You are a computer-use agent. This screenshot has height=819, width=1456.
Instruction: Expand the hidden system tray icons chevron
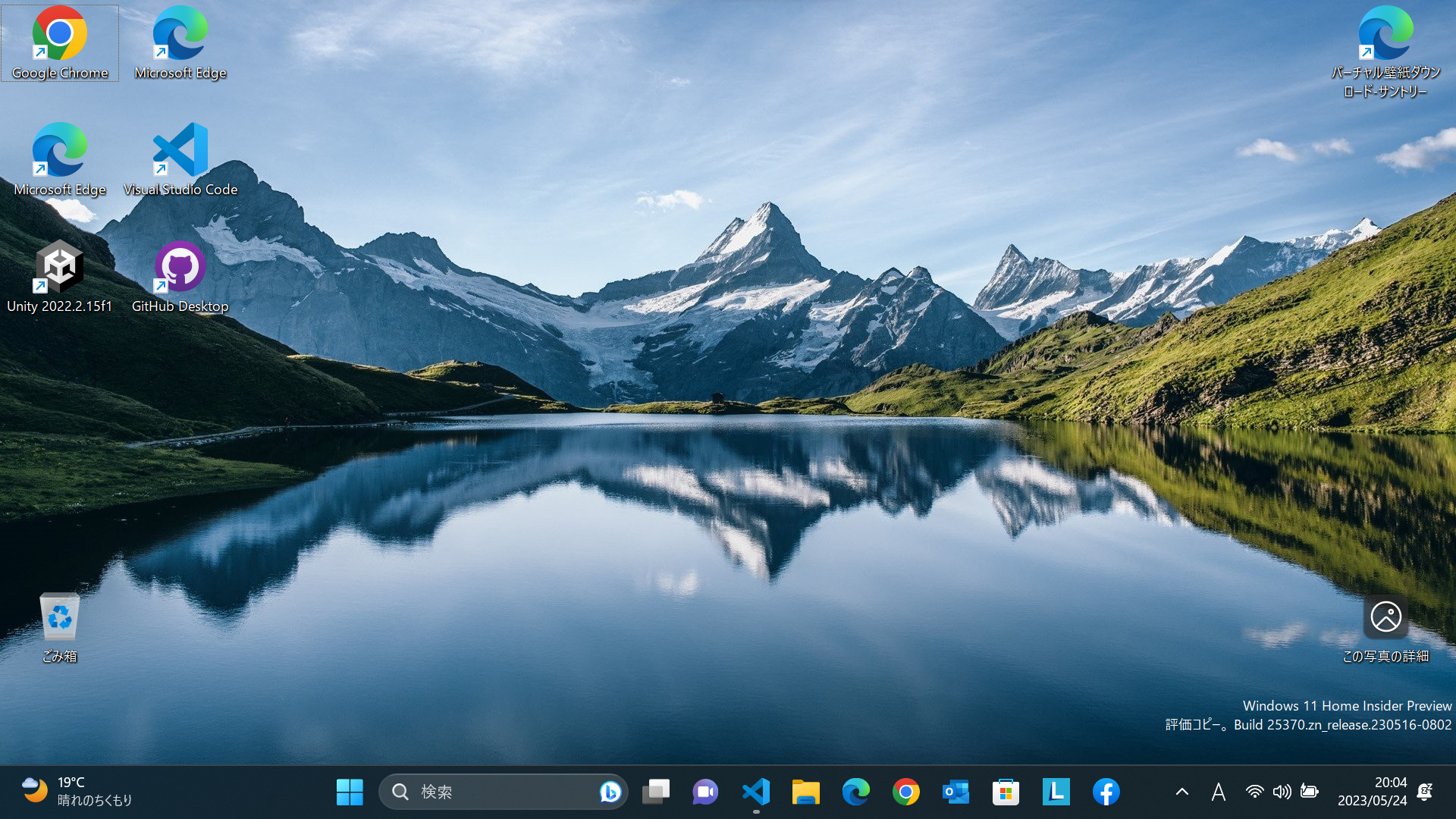point(1181,792)
